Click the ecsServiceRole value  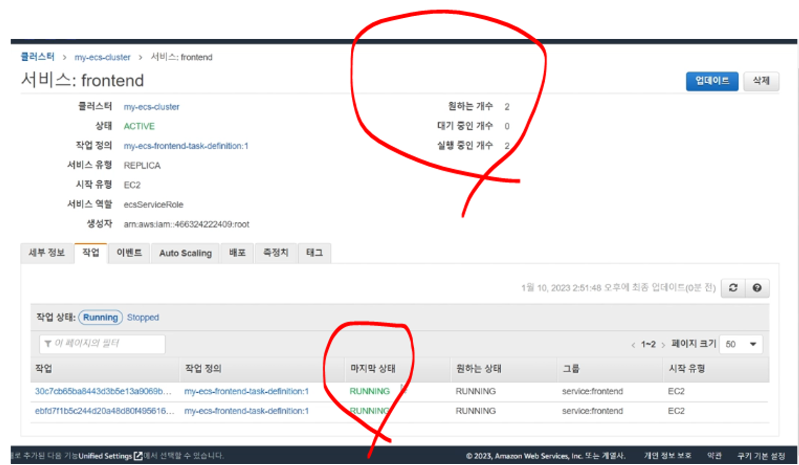pos(153,205)
